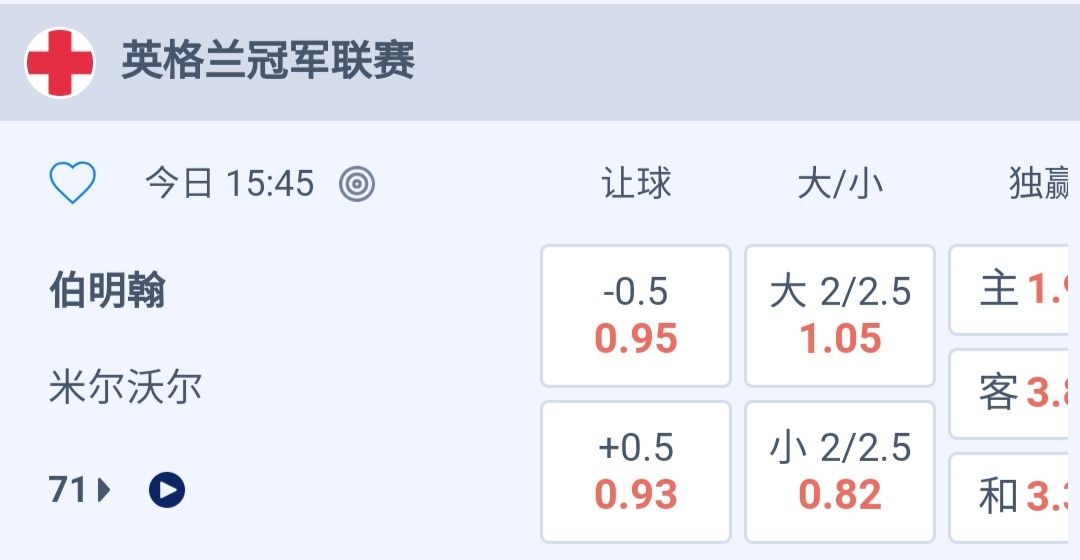Choose 小 2/2.5 odds 0.82
The image size is (1080, 560).
click(x=840, y=472)
